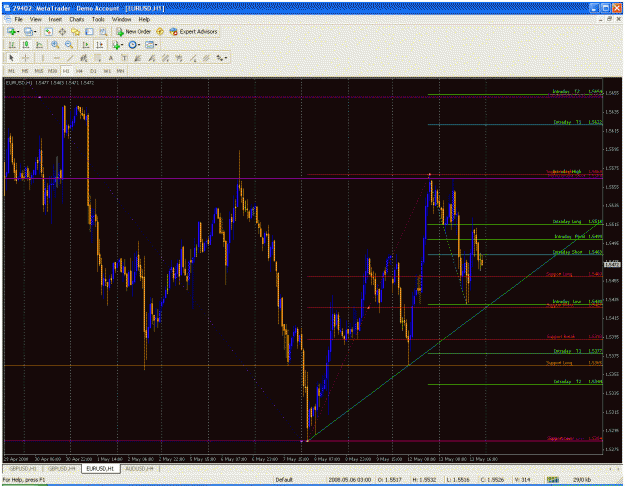Toggle chart Auto Scroll
The image size is (625, 486).
86,45
